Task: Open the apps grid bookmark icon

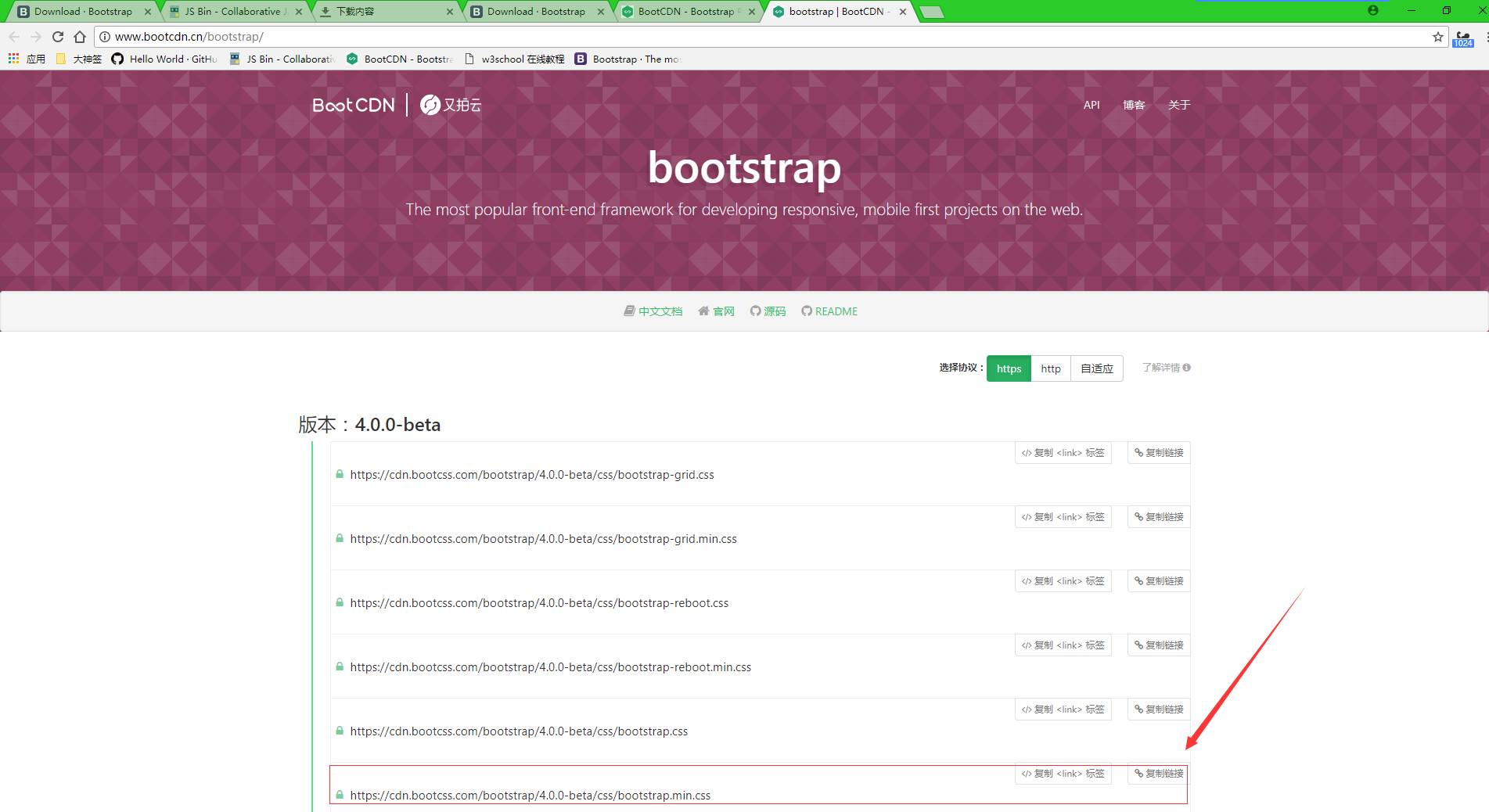Action: click(13, 59)
